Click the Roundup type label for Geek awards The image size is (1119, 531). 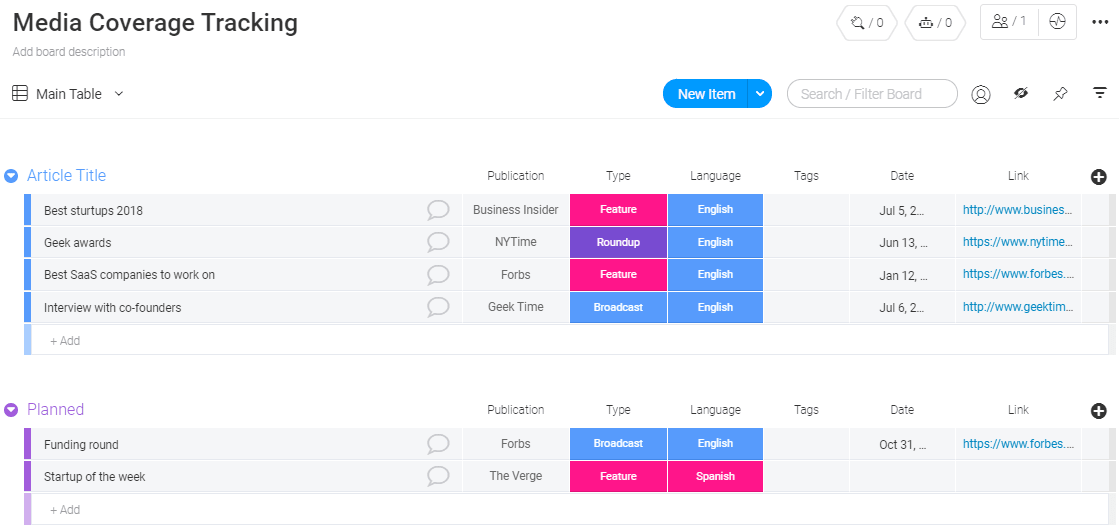(x=618, y=242)
